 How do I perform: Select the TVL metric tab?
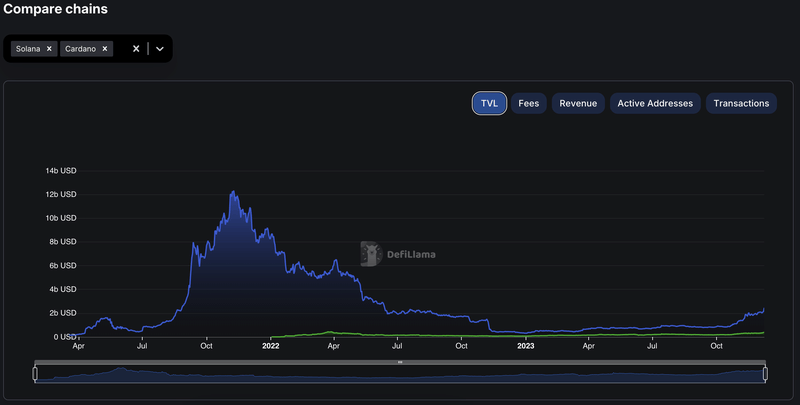[x=489, y=104]
